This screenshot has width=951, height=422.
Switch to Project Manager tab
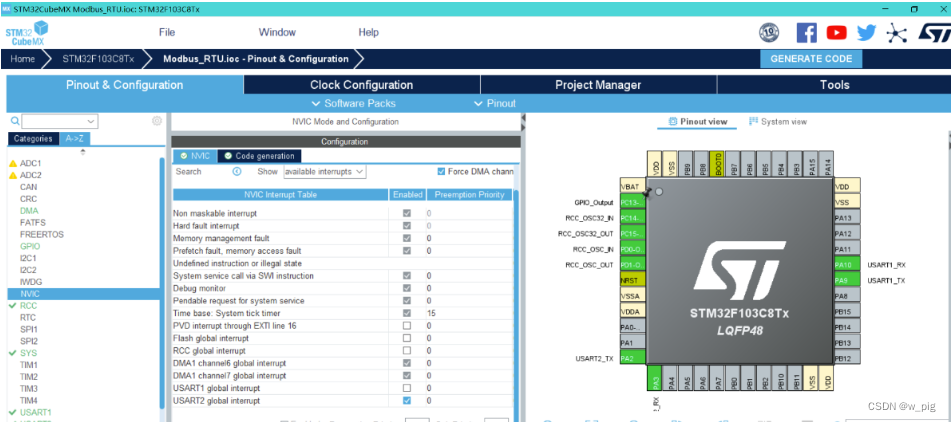click(x=598, y=85)
